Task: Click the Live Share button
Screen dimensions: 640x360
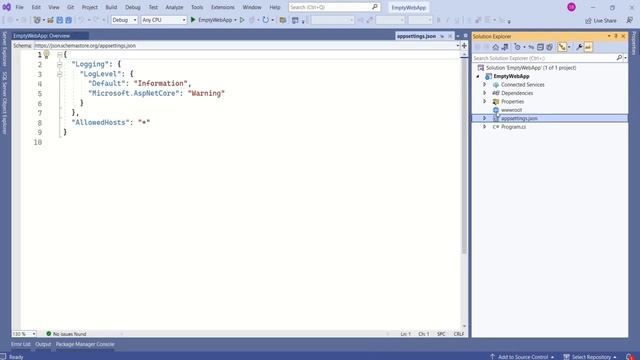Action: point(601,20)
